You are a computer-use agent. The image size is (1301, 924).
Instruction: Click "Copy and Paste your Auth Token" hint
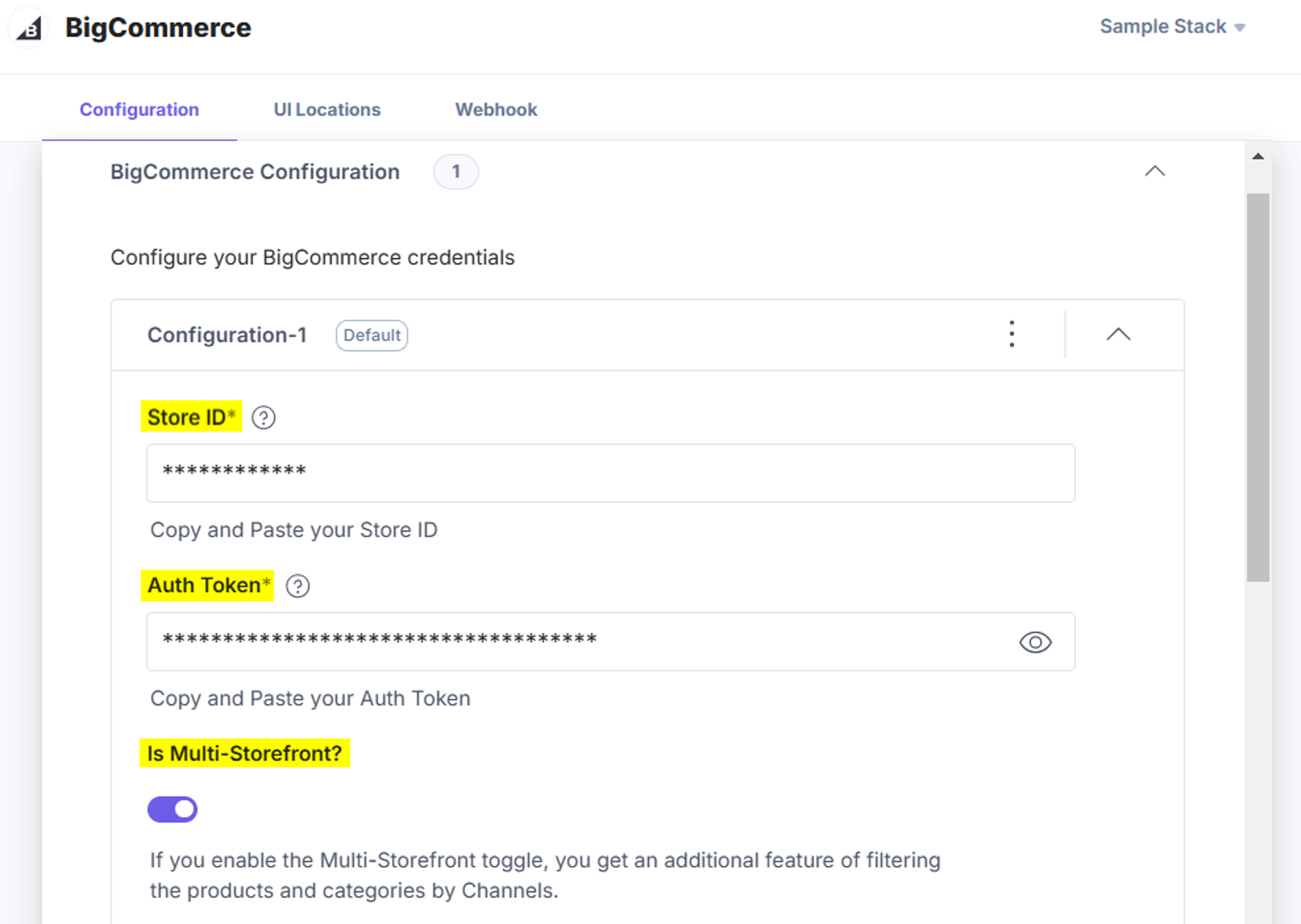tap(310, 699)
